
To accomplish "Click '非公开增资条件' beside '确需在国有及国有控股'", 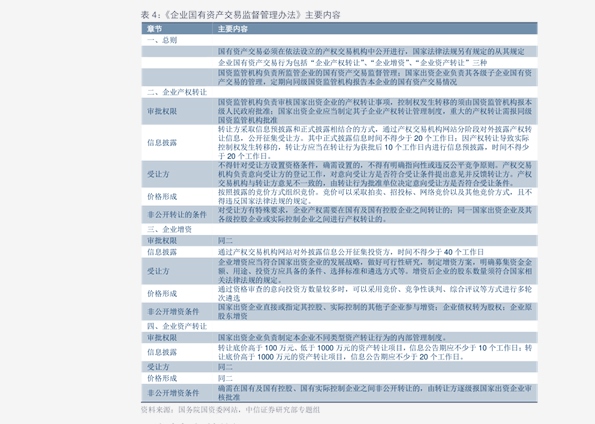I will point(173,393).
